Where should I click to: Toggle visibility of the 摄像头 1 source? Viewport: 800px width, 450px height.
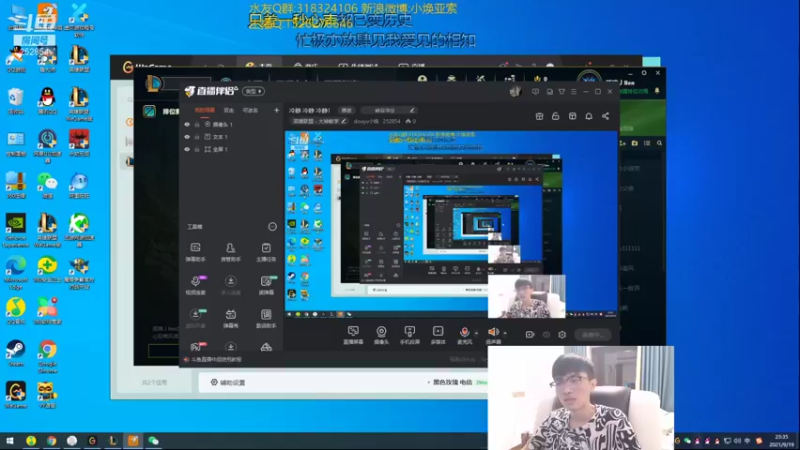(x=187, y=124)
